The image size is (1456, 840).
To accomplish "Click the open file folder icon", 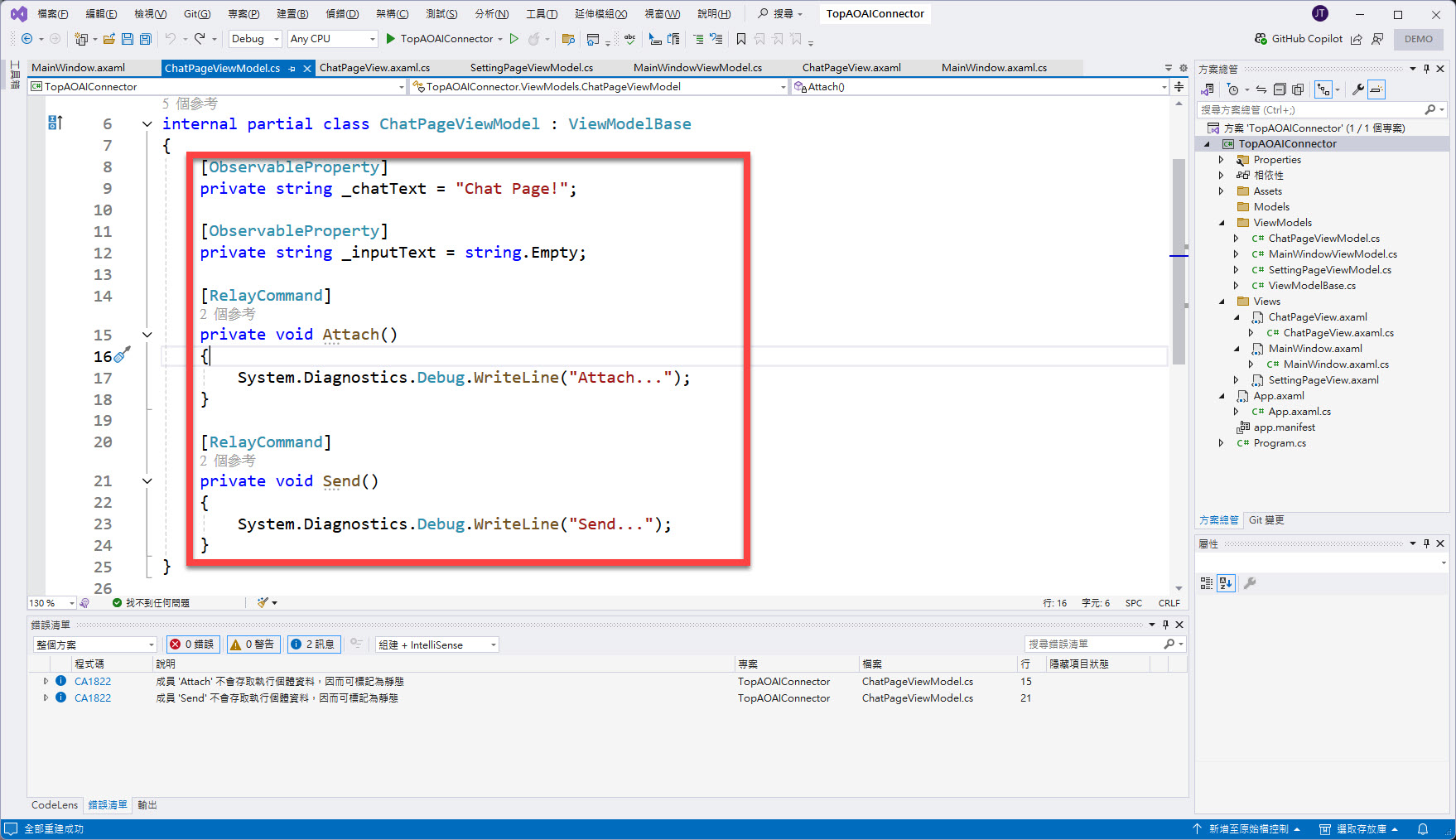I will (x=109, y=39).
